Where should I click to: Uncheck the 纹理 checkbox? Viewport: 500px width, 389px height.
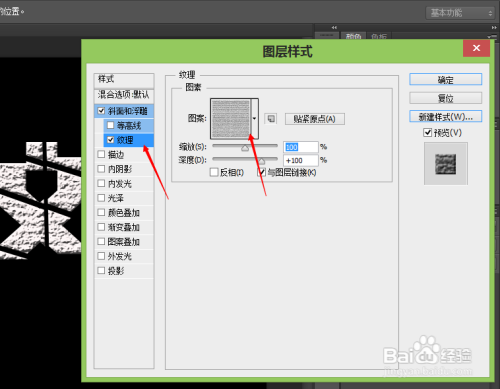point(111,140)
